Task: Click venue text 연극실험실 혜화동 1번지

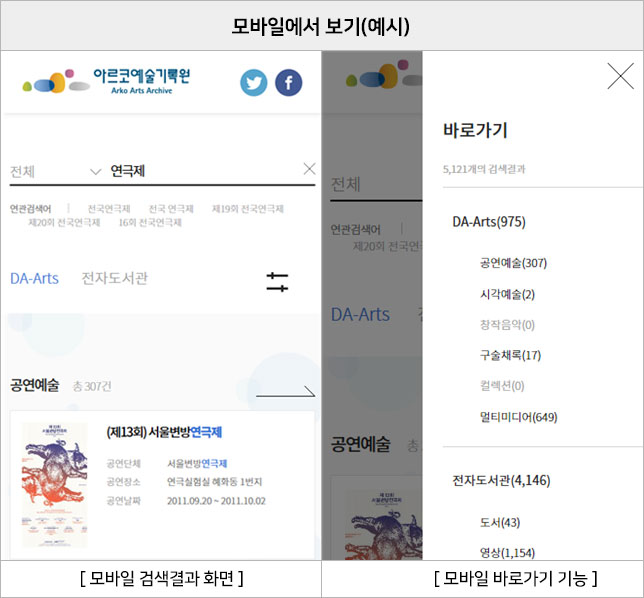Action: pos(214,482)
